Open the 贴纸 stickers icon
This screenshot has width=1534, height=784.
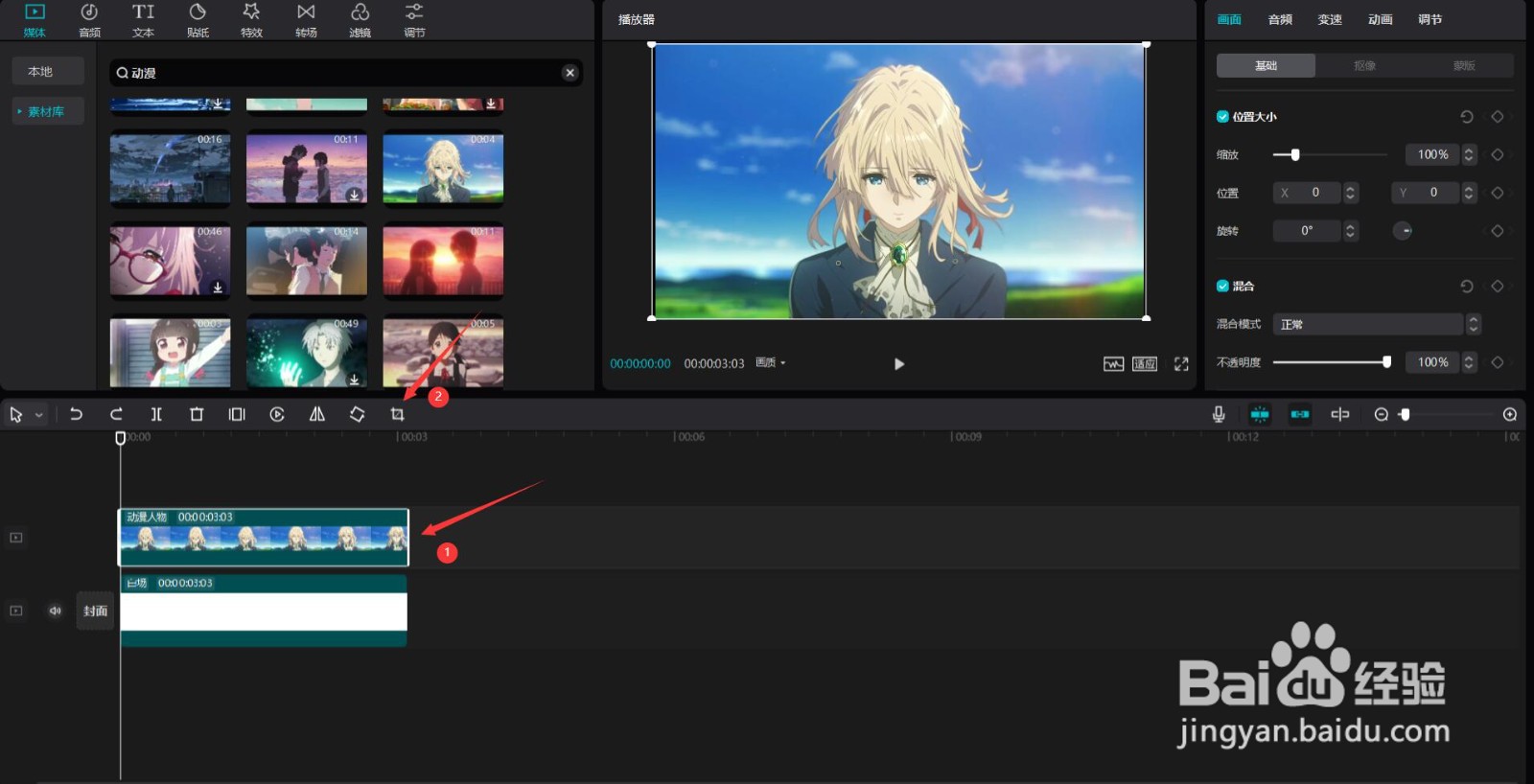[198, 19]
